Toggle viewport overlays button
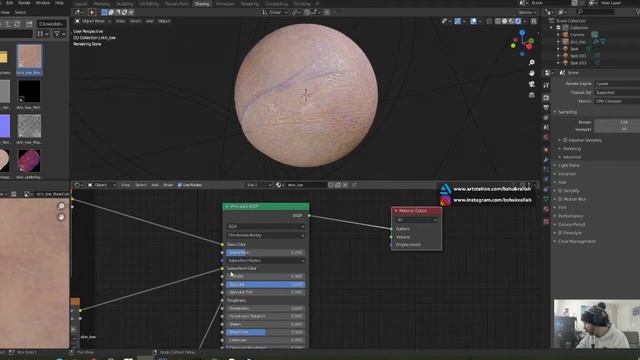640x360 pixels. click(x=473, y=21)
